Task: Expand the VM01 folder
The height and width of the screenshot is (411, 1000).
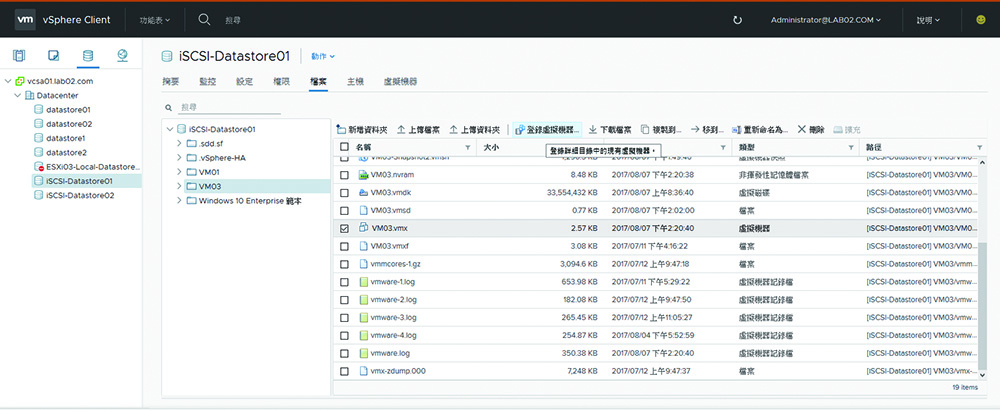Action: pos(179,172)
